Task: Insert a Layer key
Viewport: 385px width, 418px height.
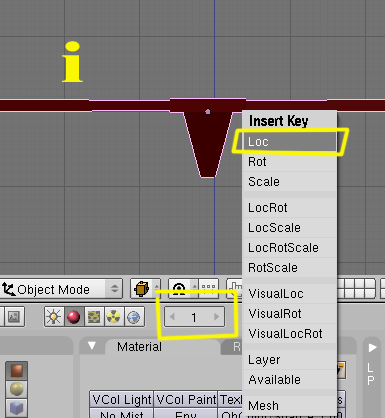Action: coord(290,360)
